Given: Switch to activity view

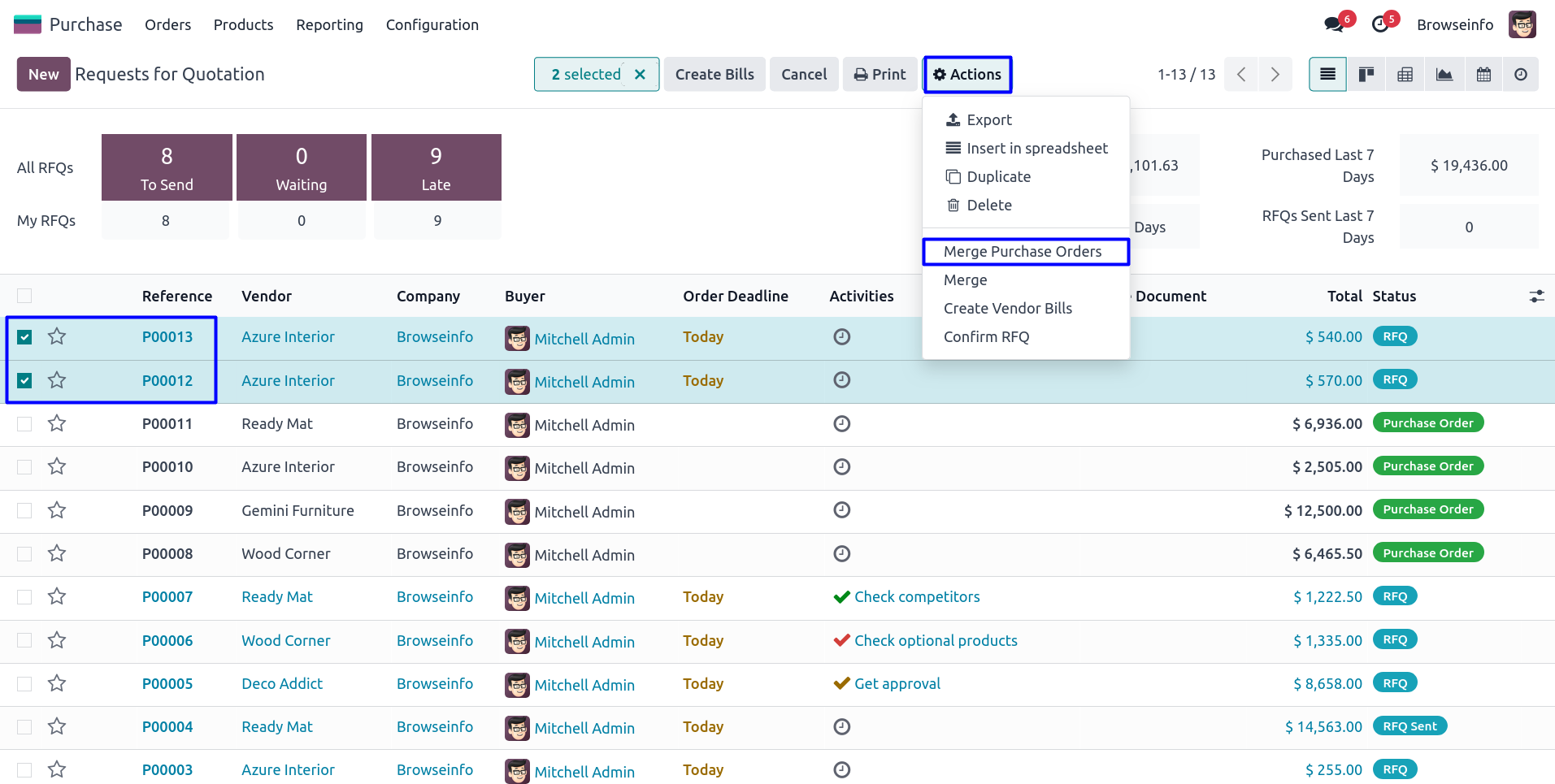Looking at the screenshot, I should (x=1521, y=75).
